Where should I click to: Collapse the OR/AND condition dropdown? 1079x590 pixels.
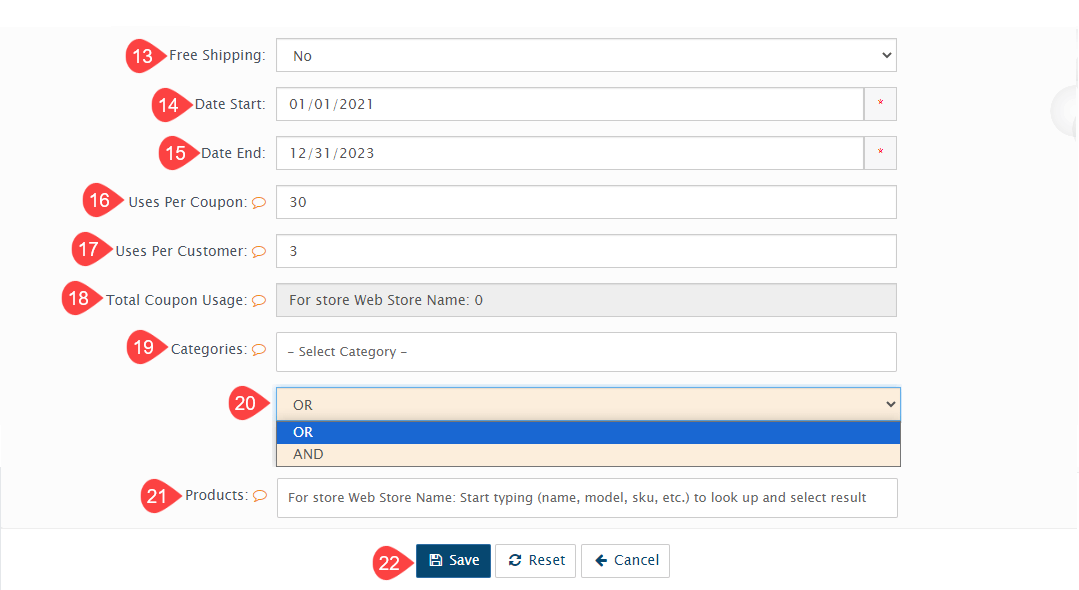(x=588, y=405)
